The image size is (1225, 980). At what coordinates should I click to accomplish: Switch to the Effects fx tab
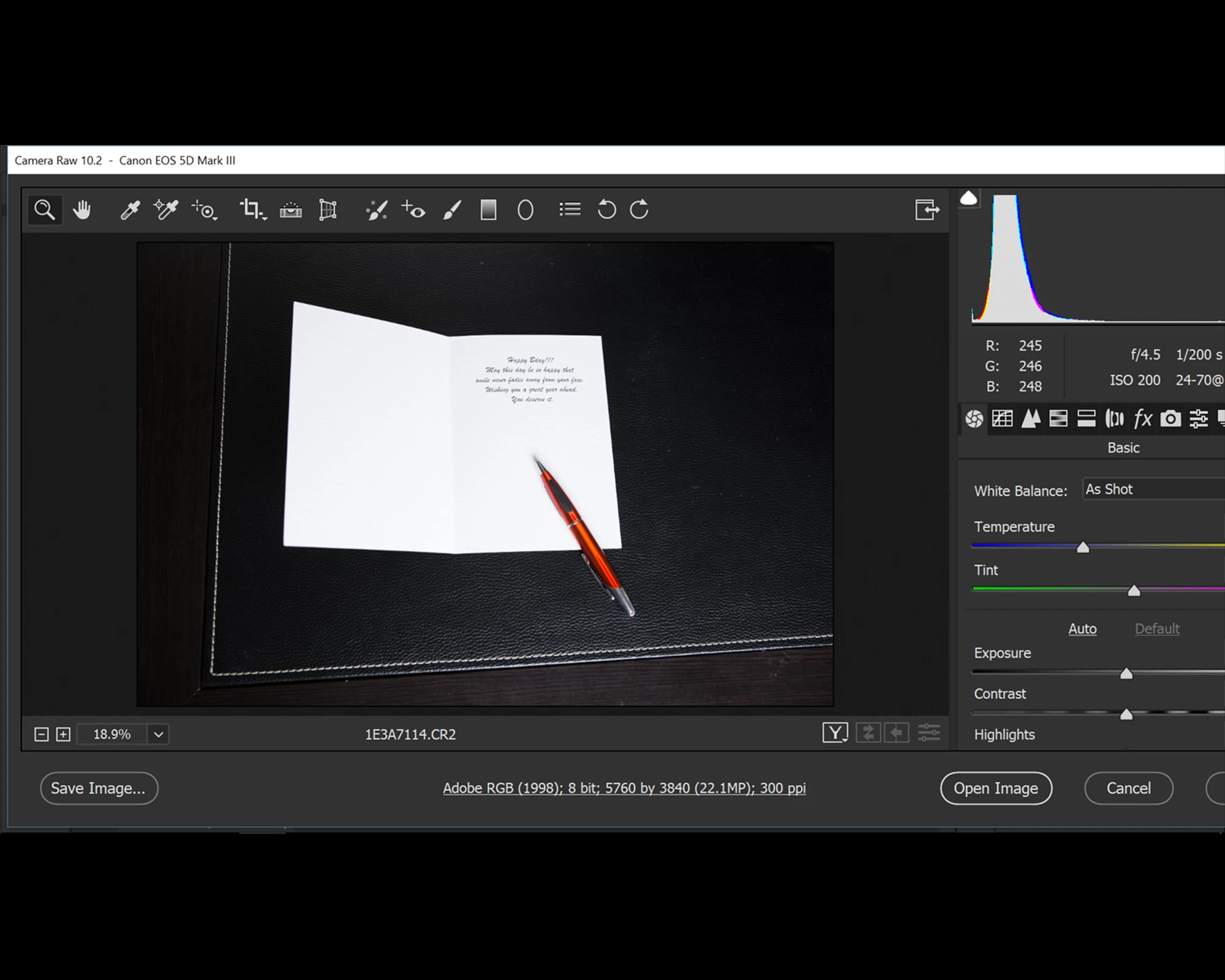pos(1142,419)
